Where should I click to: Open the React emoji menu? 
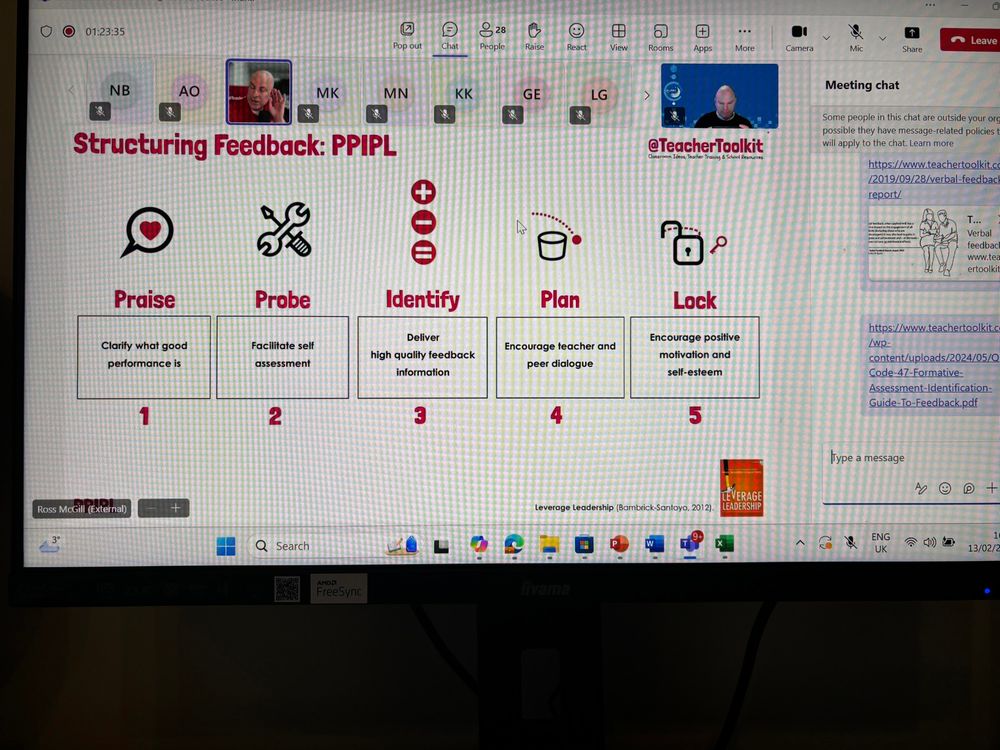(x=577, y=37)
